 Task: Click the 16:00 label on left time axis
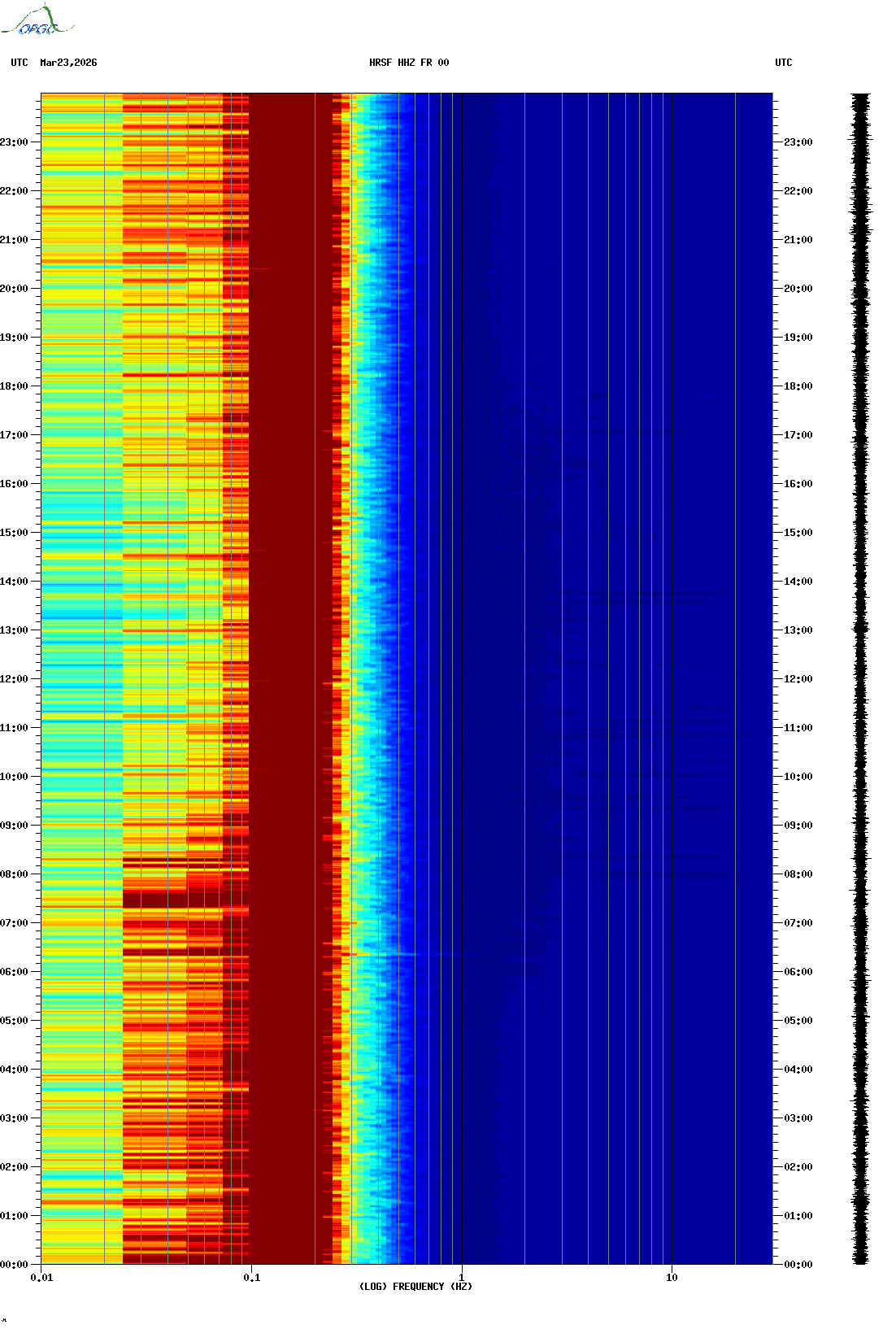(x=14, y=484)
